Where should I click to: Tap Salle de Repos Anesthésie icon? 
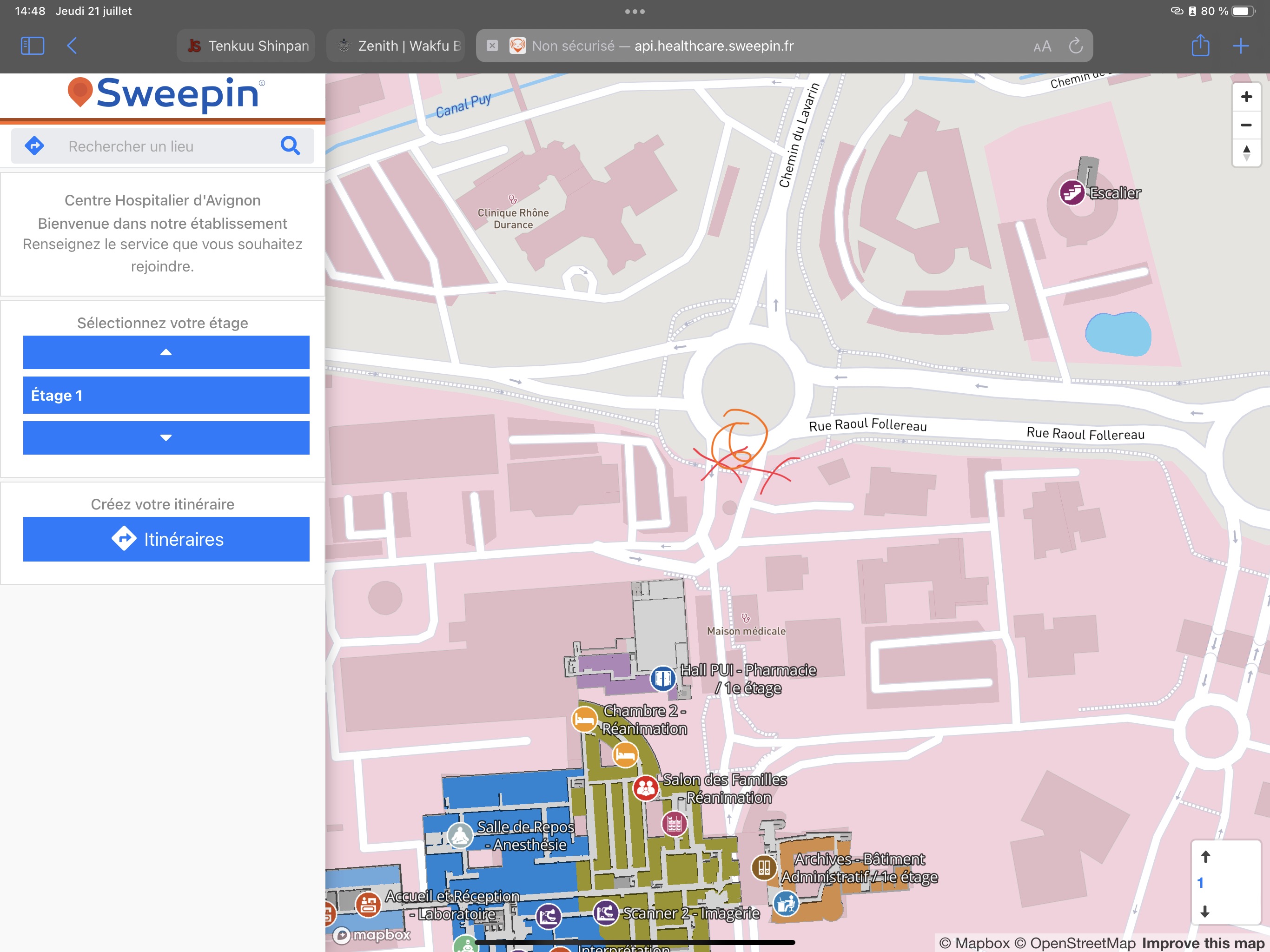[460, 835]
